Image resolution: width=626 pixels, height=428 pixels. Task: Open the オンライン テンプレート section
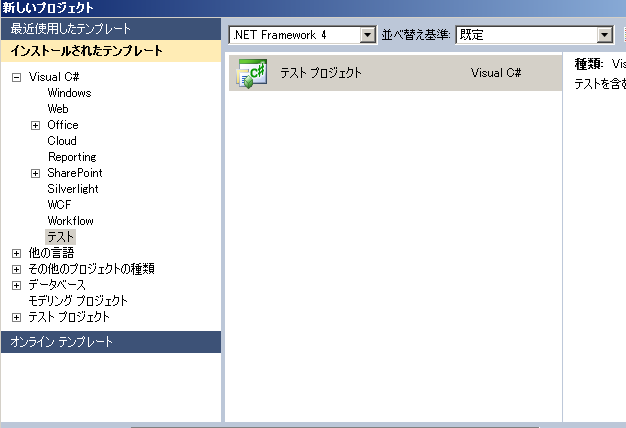point(110,342)
